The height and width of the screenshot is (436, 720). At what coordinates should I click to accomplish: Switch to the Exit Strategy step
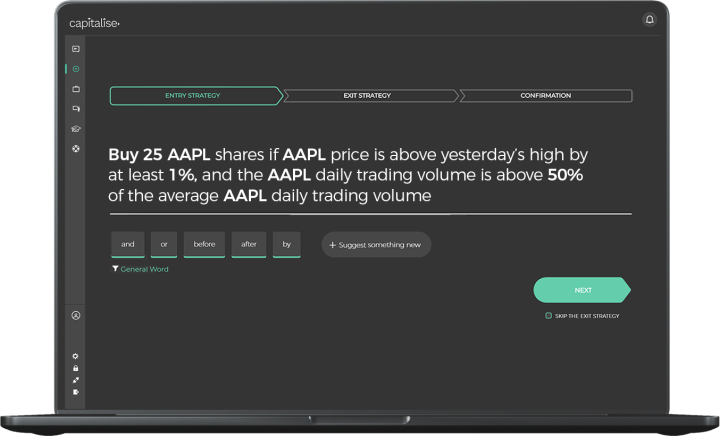(370, 95)
